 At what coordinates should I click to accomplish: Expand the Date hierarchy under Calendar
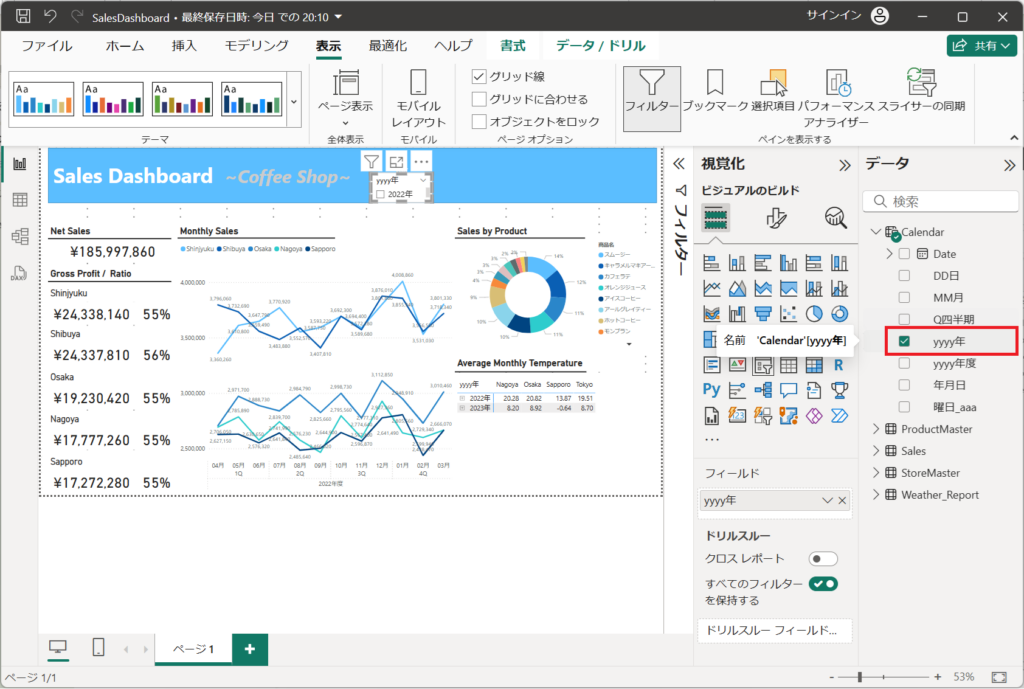pos(888,254)
